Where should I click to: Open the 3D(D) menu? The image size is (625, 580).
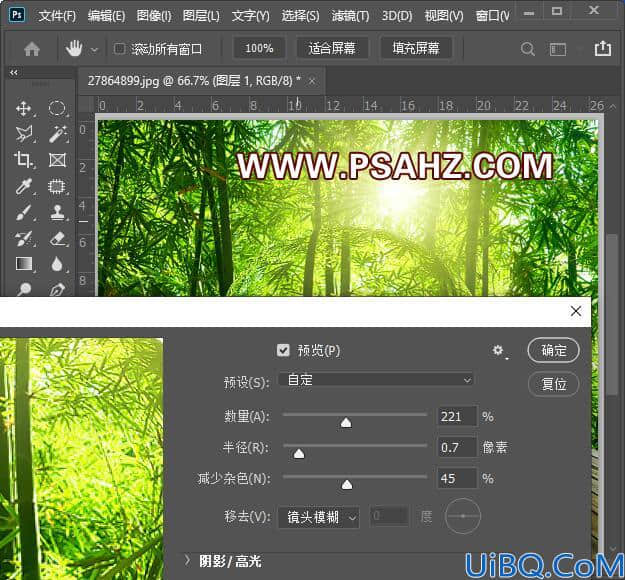[x=397, y=16]
